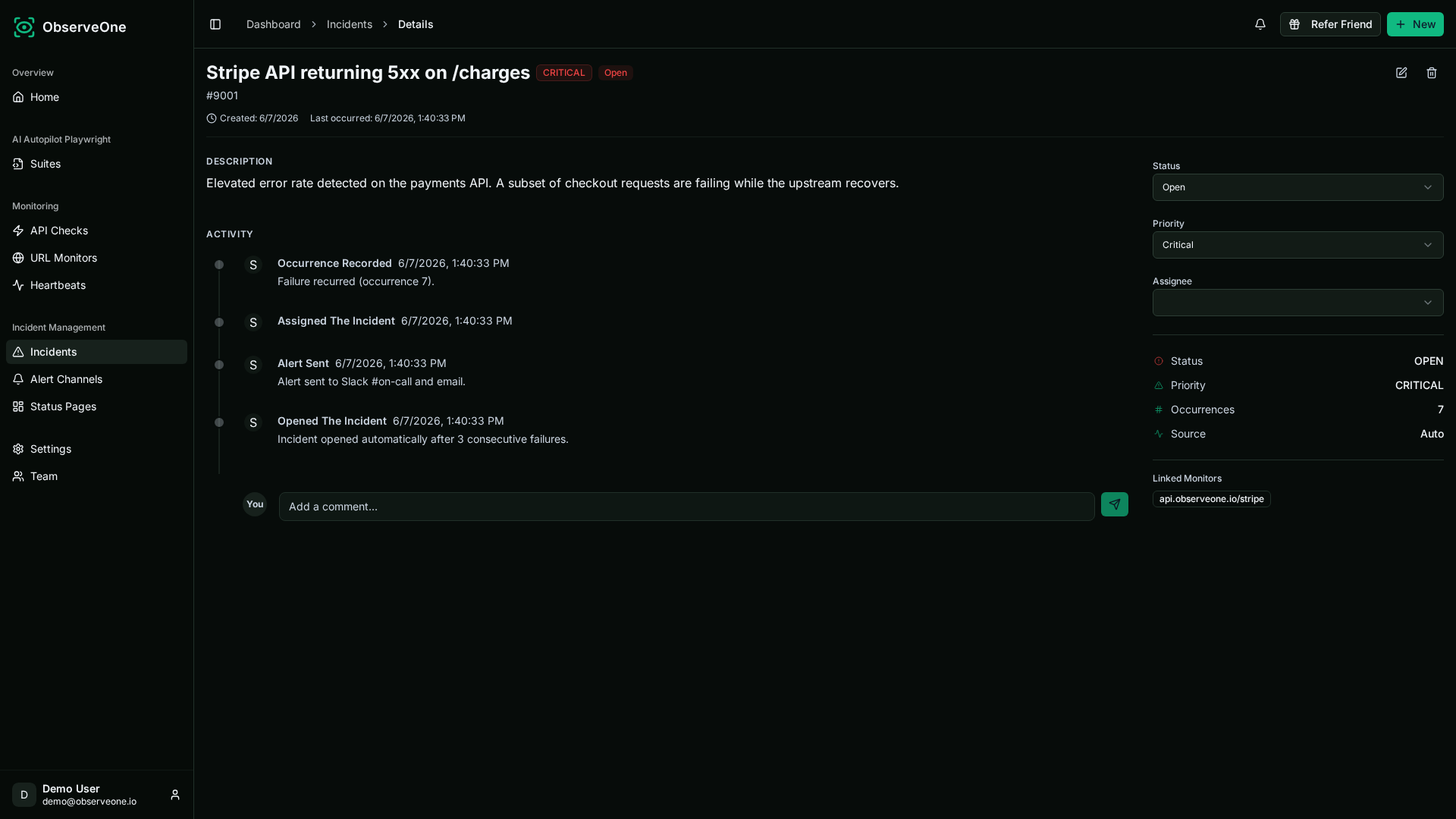
Task: Click the edit incident pencil icon
Action: click(x=1401, y=73)
